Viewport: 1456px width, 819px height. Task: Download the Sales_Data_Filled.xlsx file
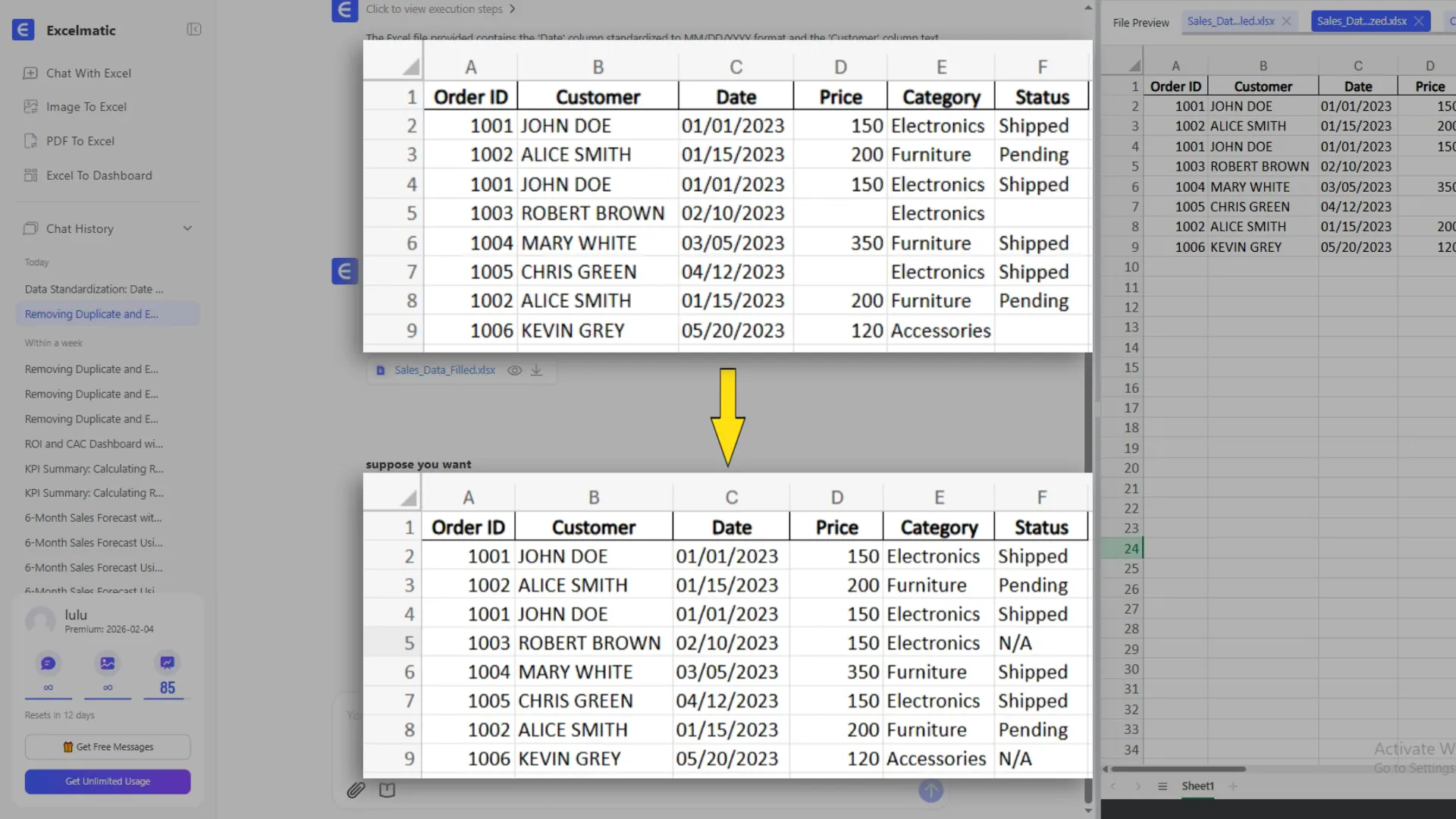[536, 370]
